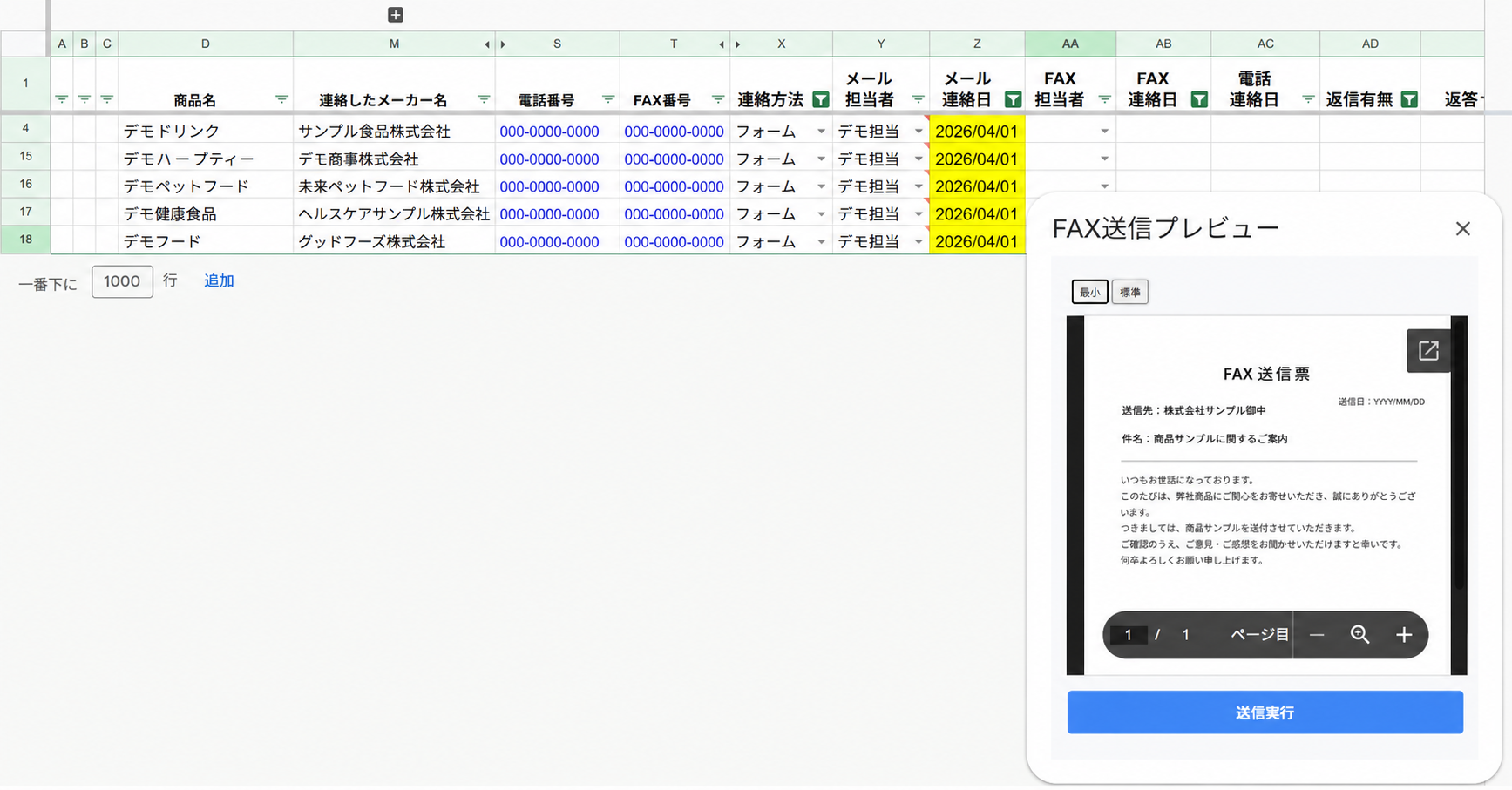The image size is (1512, 790).
Task: Open filter for 連絡したメーカー名 column
Action: click(x=484, y=99)
